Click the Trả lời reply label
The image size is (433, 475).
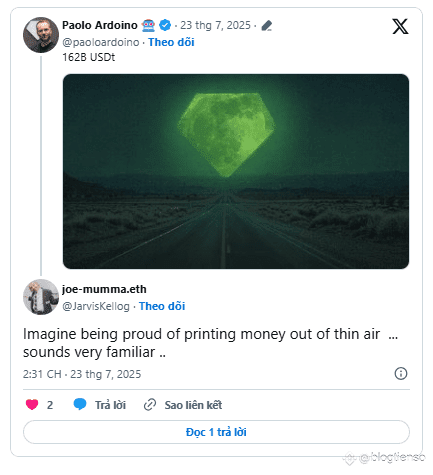(x=110, y=405)
